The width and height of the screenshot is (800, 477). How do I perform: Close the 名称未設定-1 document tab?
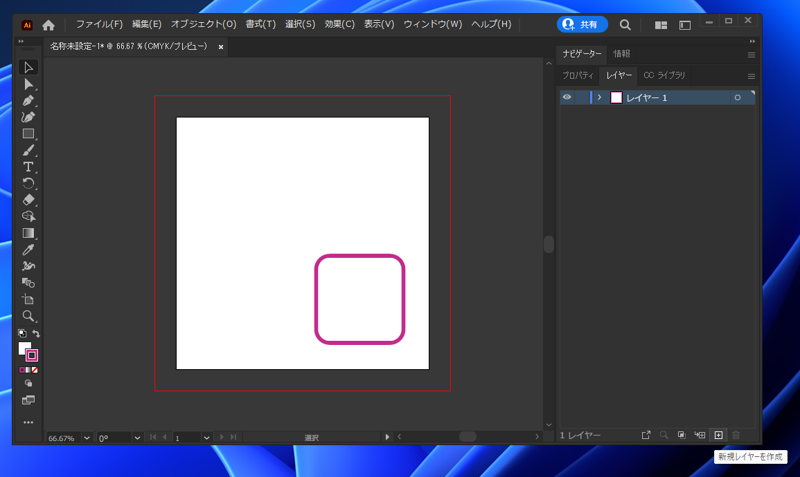tap(221, 47)
